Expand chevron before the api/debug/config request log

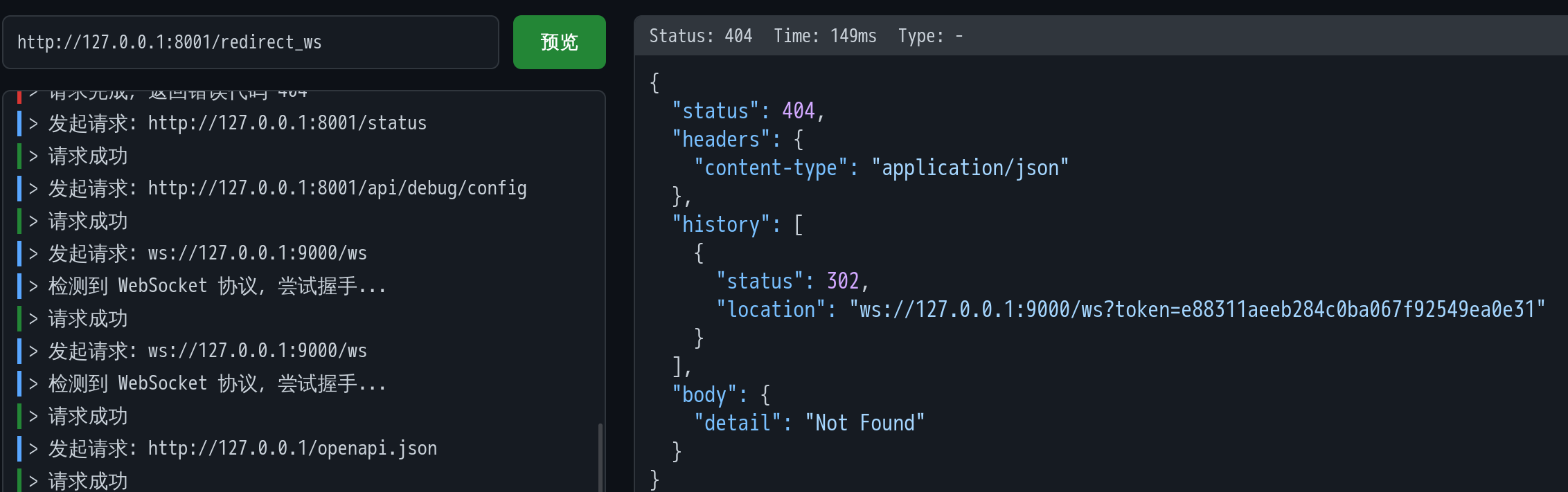[33, 188]
